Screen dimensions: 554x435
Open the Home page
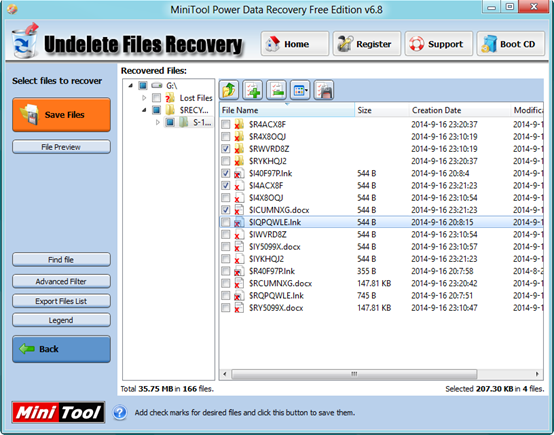[295, 44]
